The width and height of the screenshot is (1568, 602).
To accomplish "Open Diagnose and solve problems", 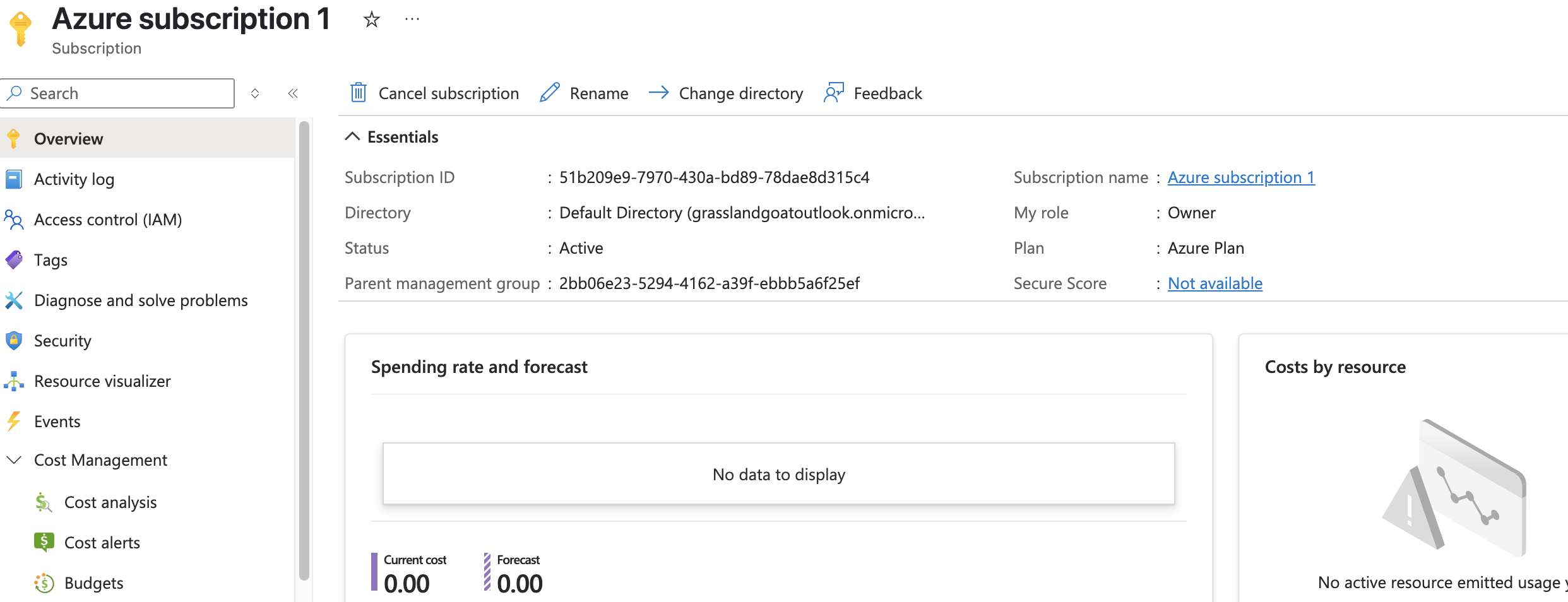I will coord(140,300).
